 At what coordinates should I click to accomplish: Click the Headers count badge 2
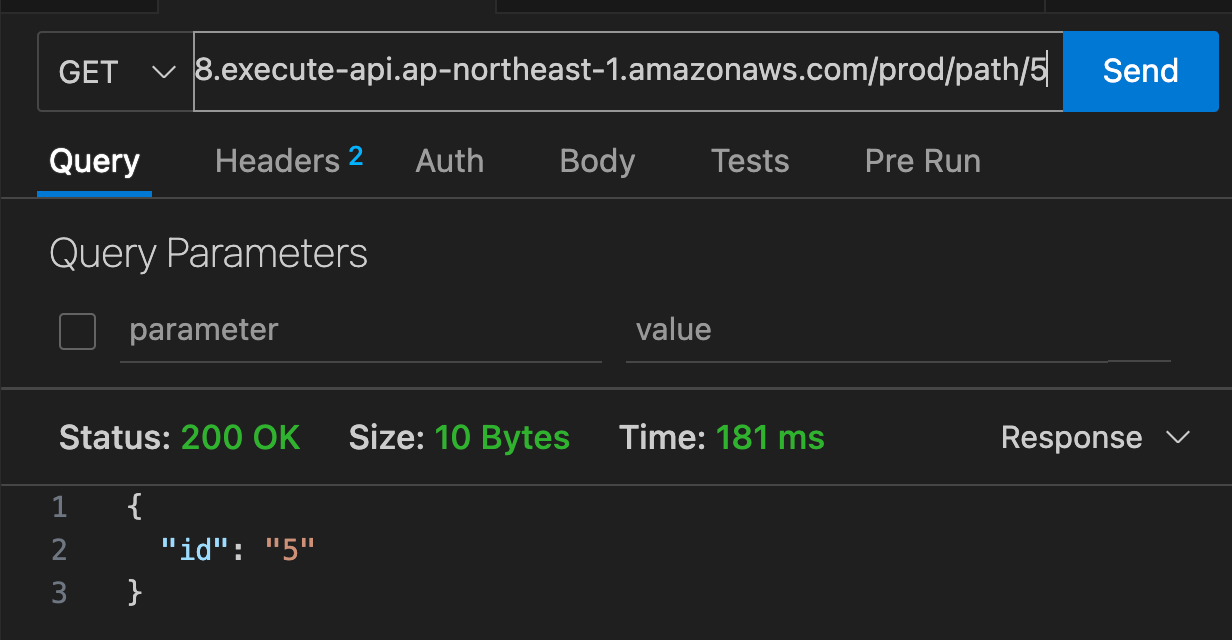(x=355, y=155)
